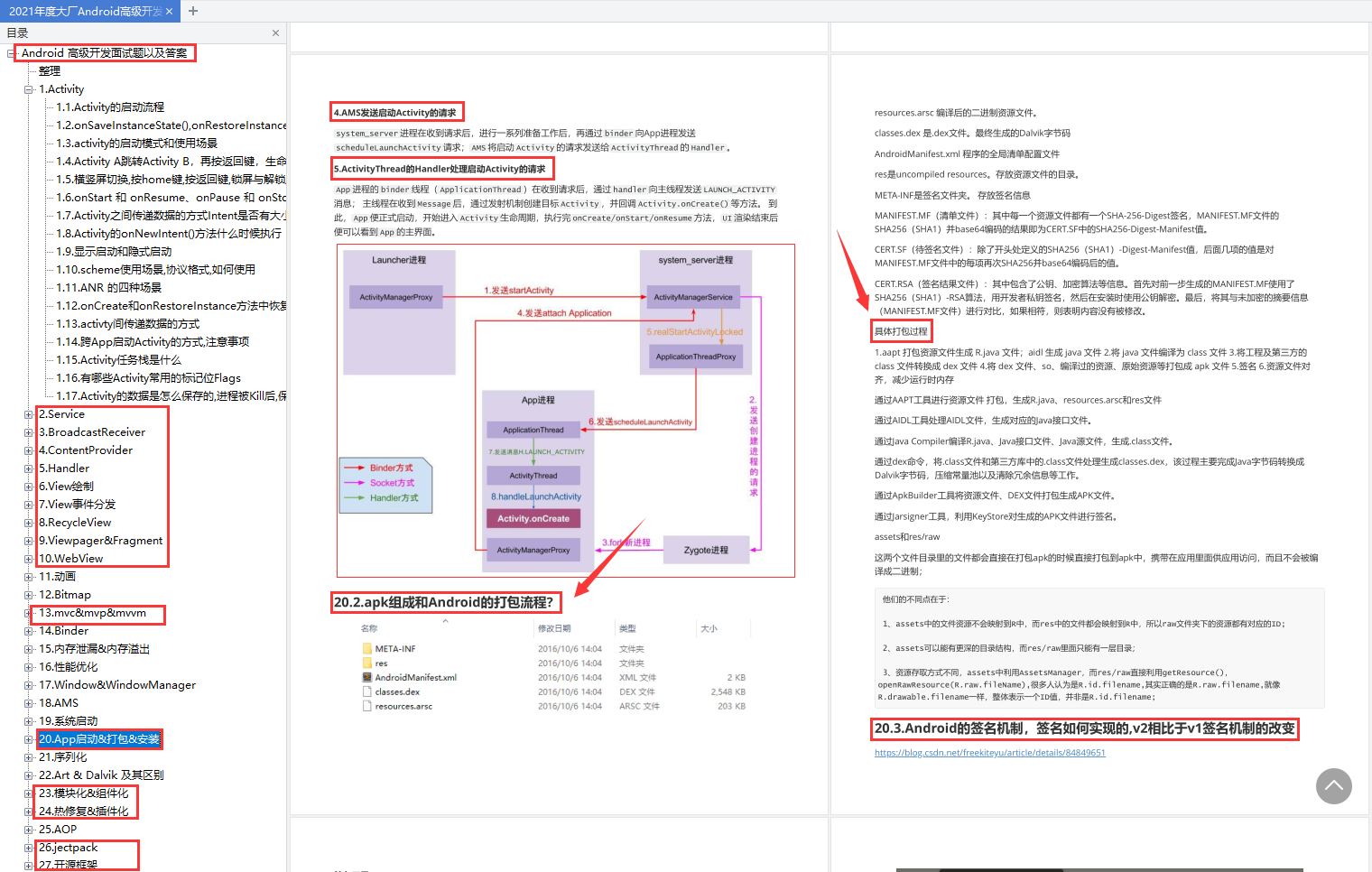This screenshot has height=872, width=1372.
Task: Click the scroll-to-top arrow button
Action: pyautogui.click(x=1334, y=786)
